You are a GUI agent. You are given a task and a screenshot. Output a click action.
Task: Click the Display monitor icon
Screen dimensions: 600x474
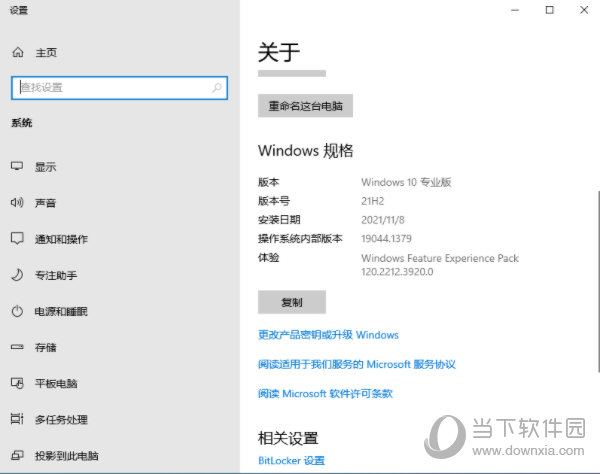click(17, 166)
